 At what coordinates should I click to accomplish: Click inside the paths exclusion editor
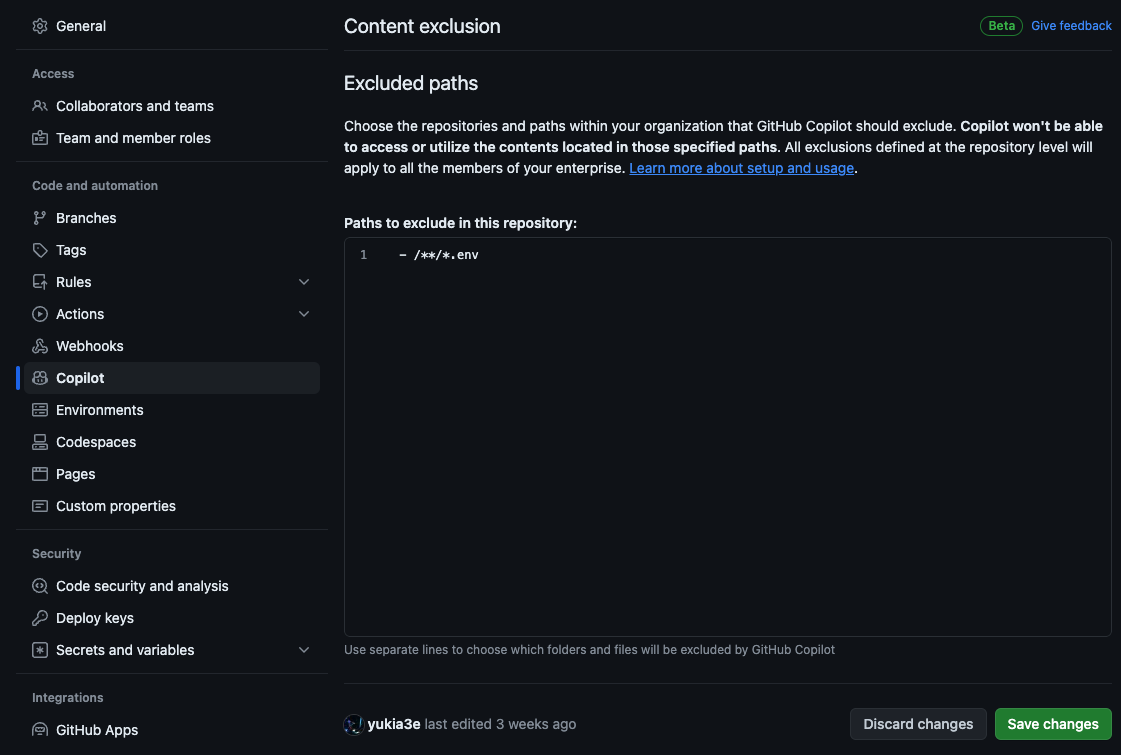700,400
